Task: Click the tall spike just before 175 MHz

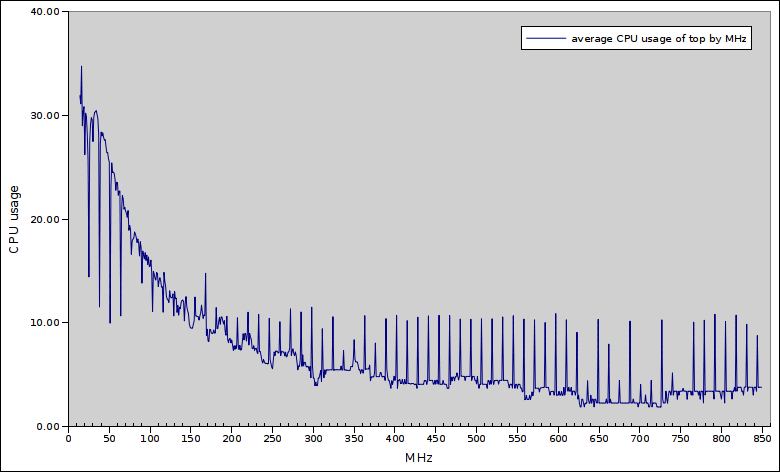Action: tap(205, 274)
